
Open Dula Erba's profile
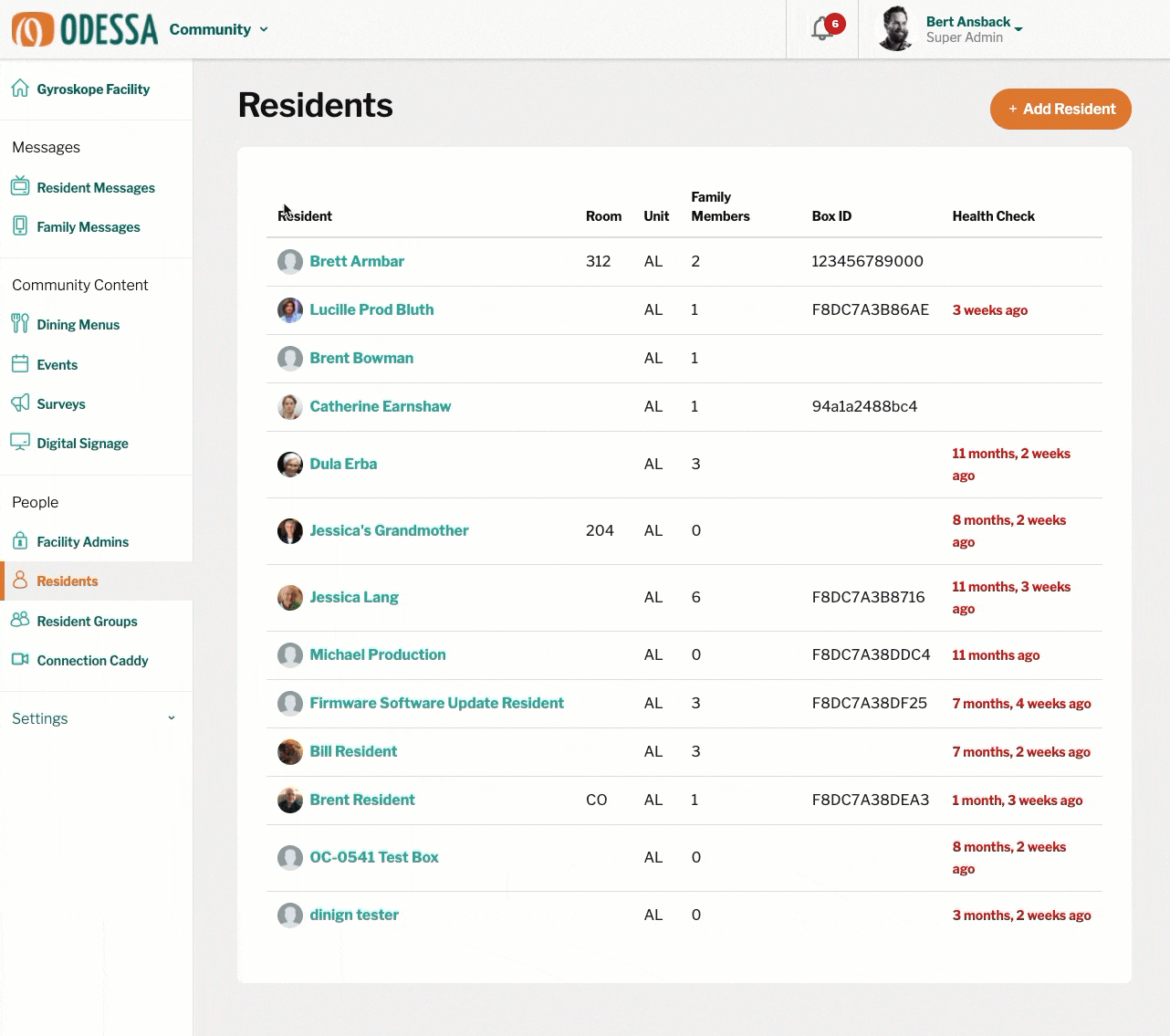[x=343, y=464]
